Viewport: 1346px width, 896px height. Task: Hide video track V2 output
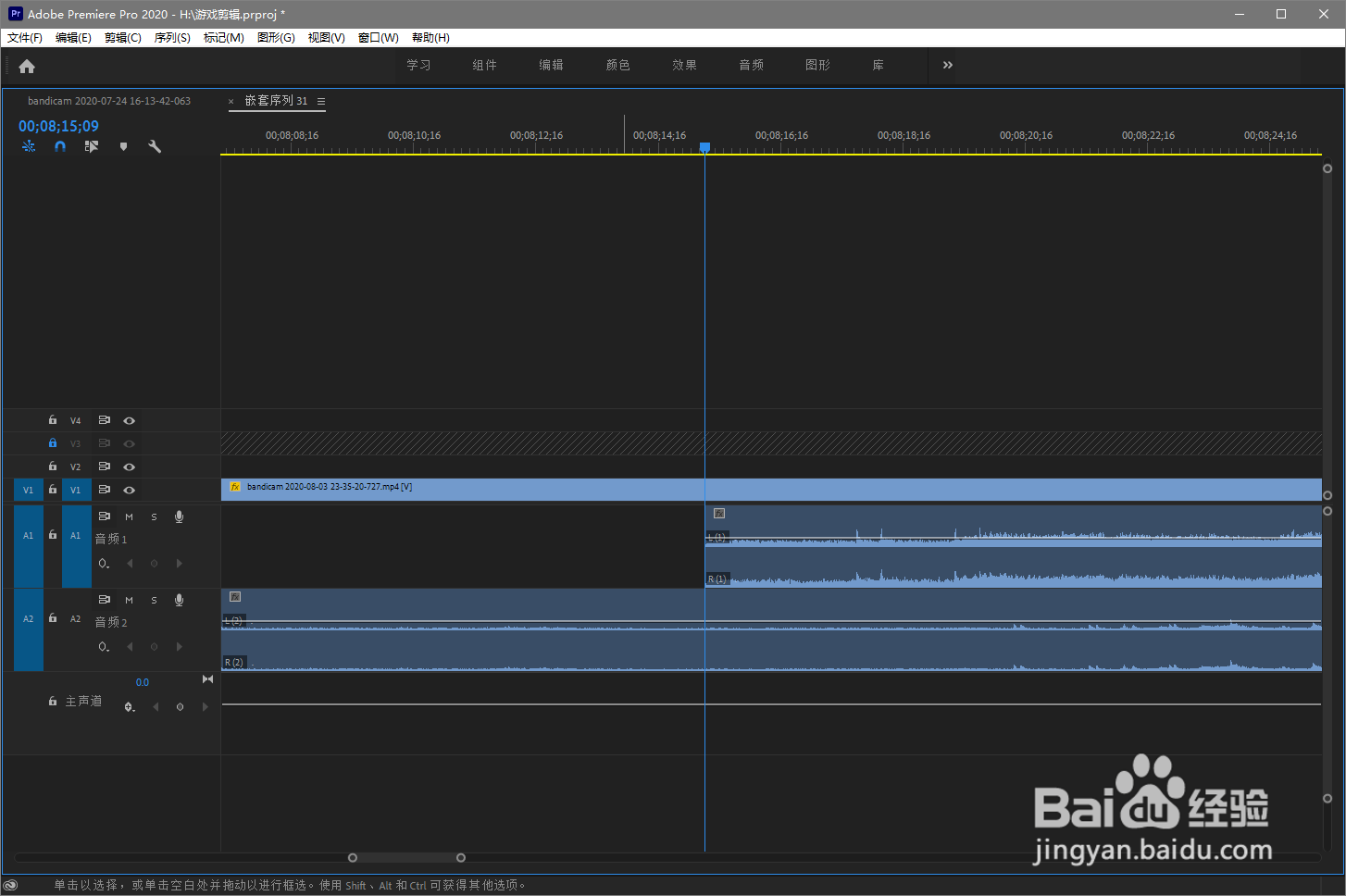click(130, 467)
